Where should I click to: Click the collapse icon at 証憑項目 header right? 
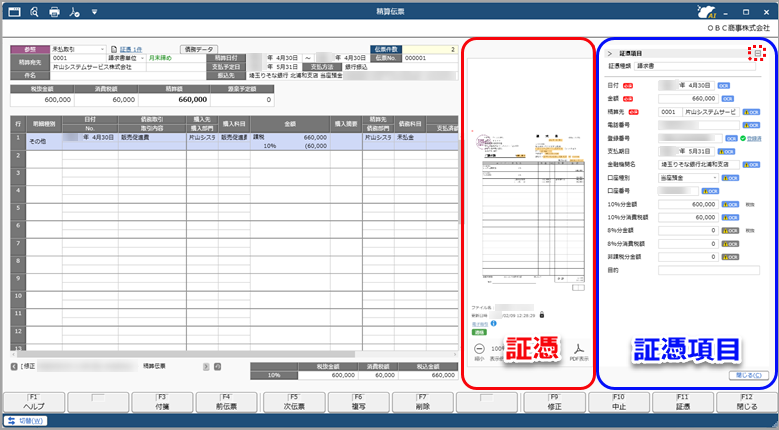[758, 53]
